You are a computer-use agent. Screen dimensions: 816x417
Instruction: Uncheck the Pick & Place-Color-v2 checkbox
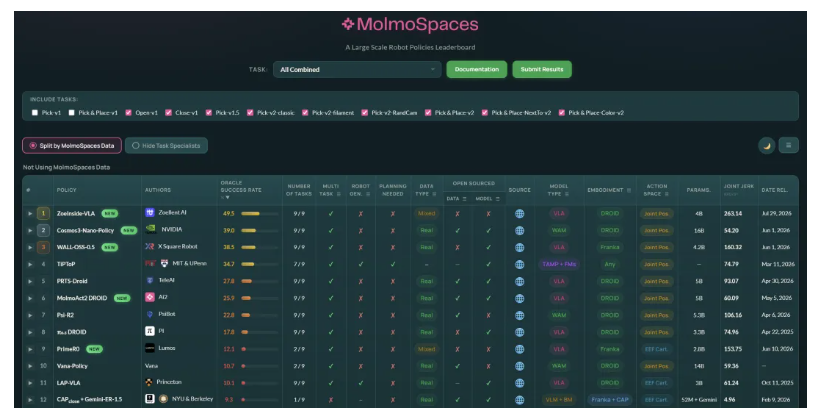[x=562, y=112]
